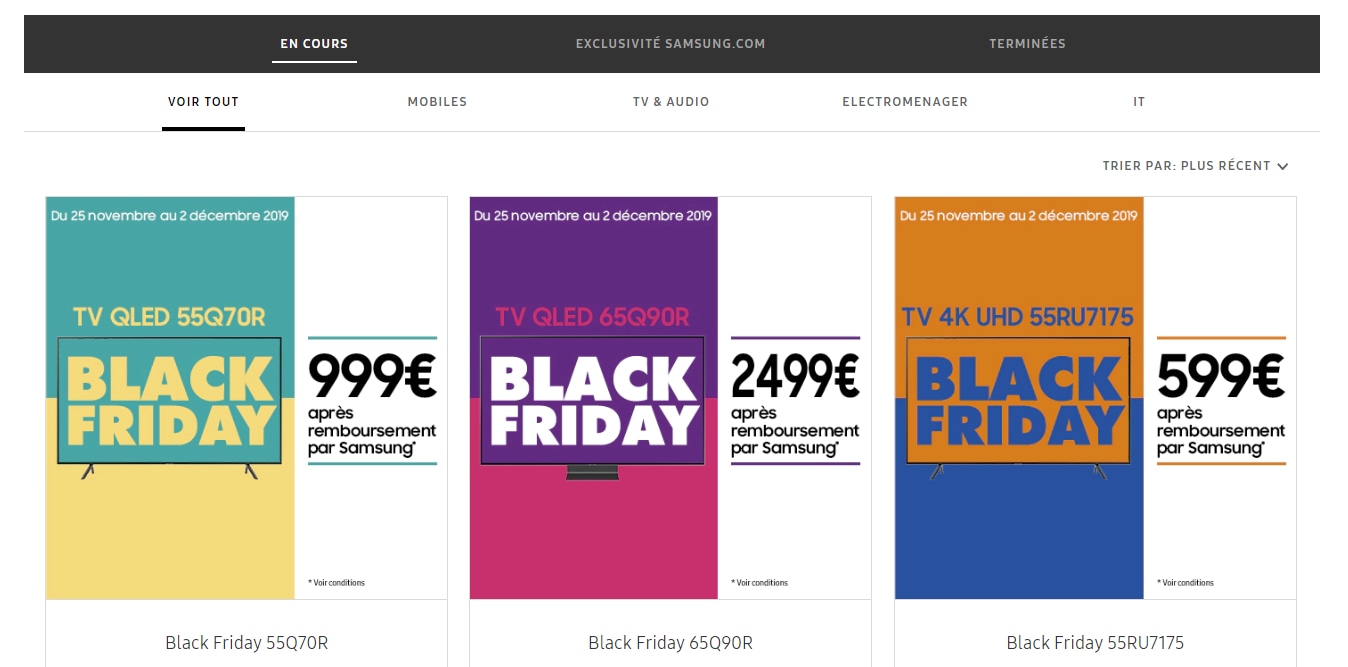Switch to the EN COURS tab
The height and width of the screenshot is (667, 1348).
pos(314,44)
